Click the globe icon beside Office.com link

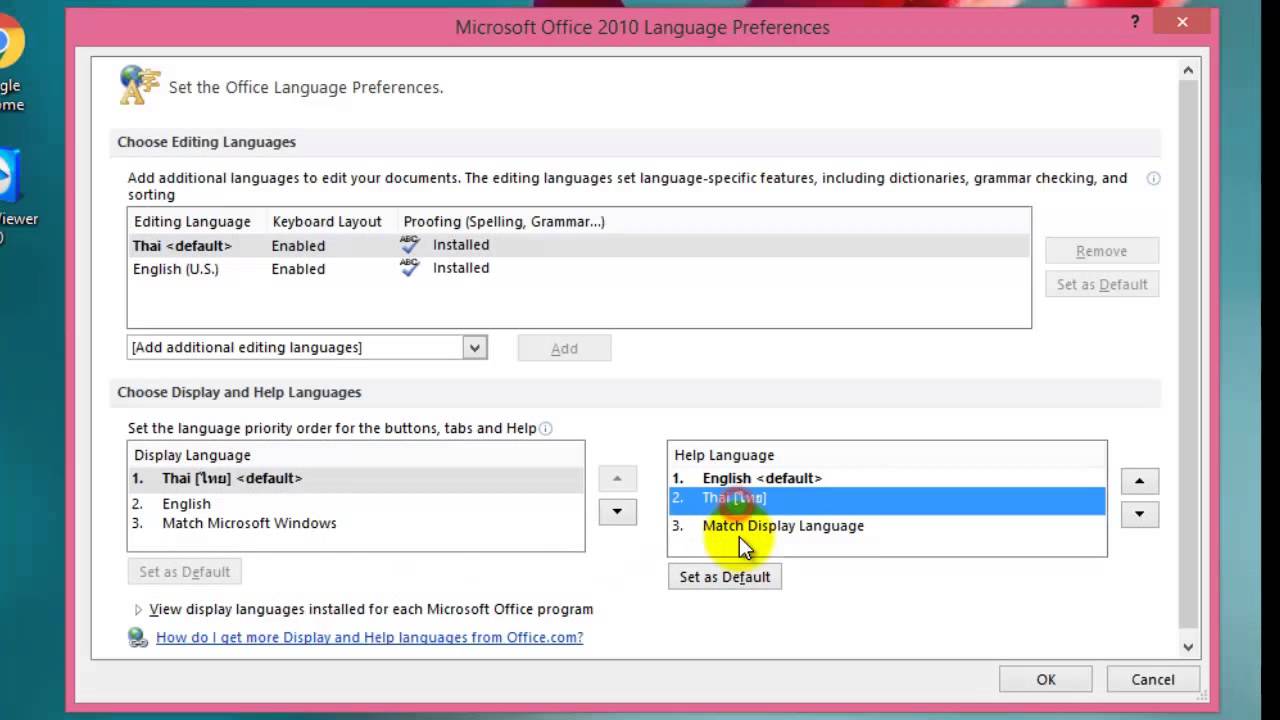pos(138,637)
